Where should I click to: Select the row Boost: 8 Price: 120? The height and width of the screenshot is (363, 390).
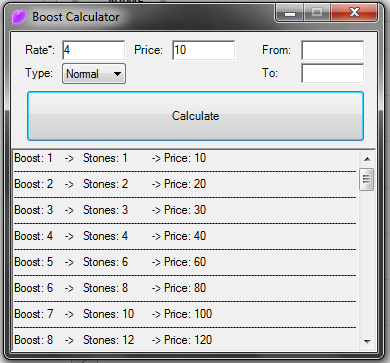pos(185,340)
